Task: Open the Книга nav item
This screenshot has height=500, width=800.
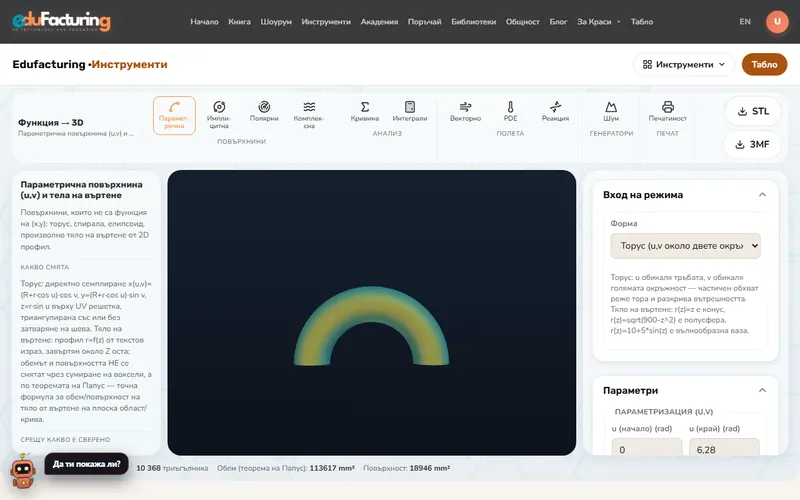Action: (x=239, y=21)
